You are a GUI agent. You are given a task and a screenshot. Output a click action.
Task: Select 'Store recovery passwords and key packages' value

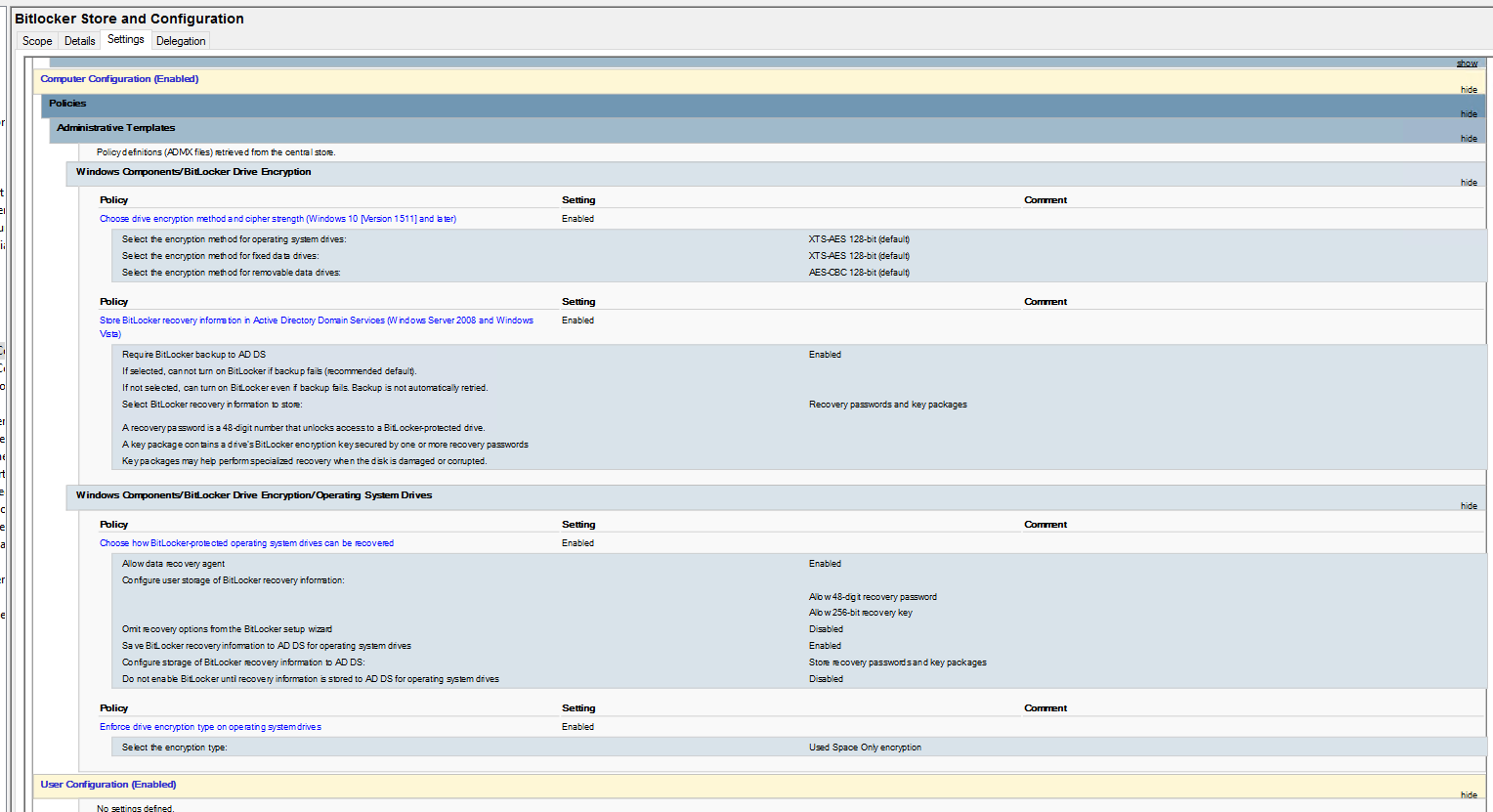[898, 662]
